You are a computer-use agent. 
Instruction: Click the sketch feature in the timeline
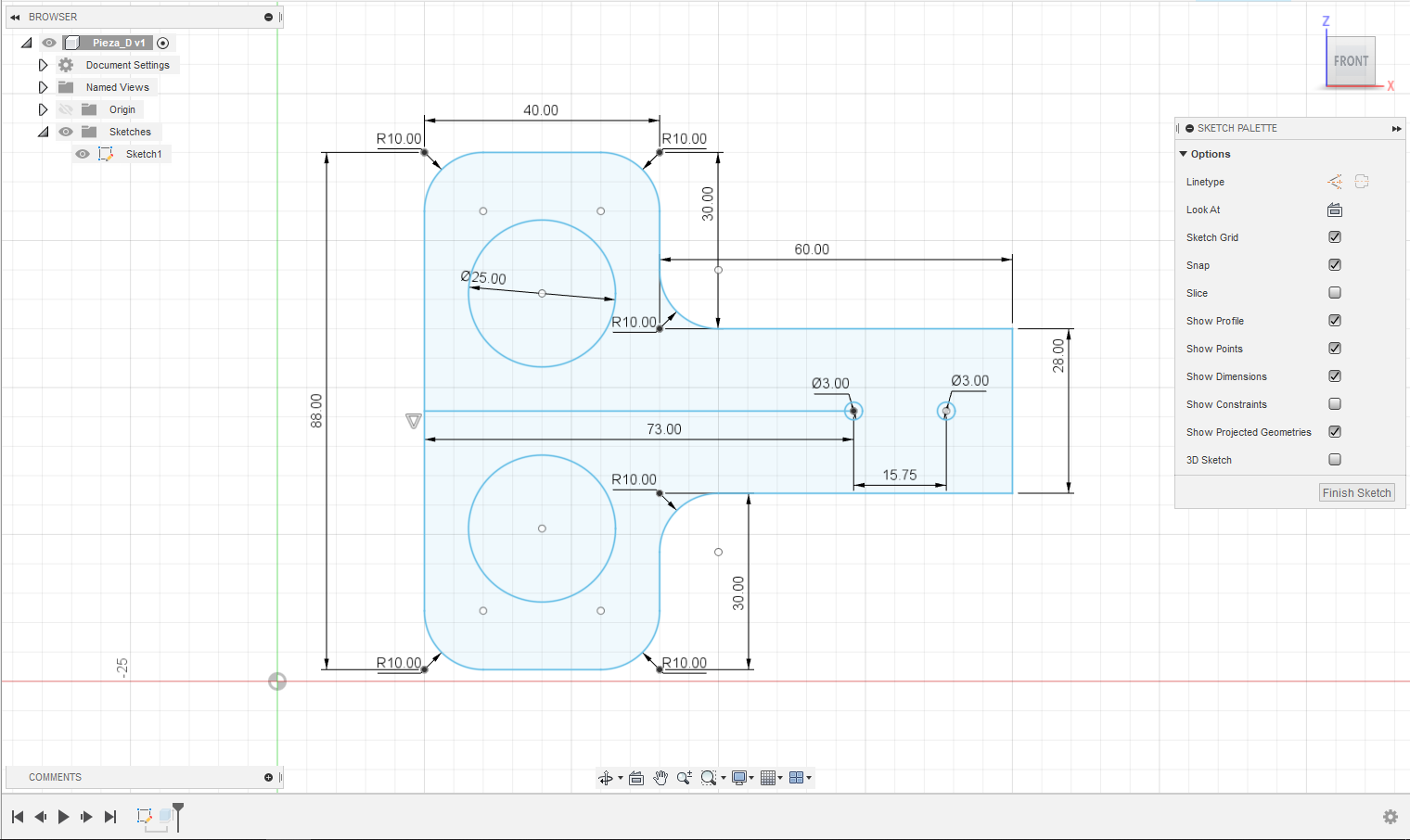tap(144, 816)
